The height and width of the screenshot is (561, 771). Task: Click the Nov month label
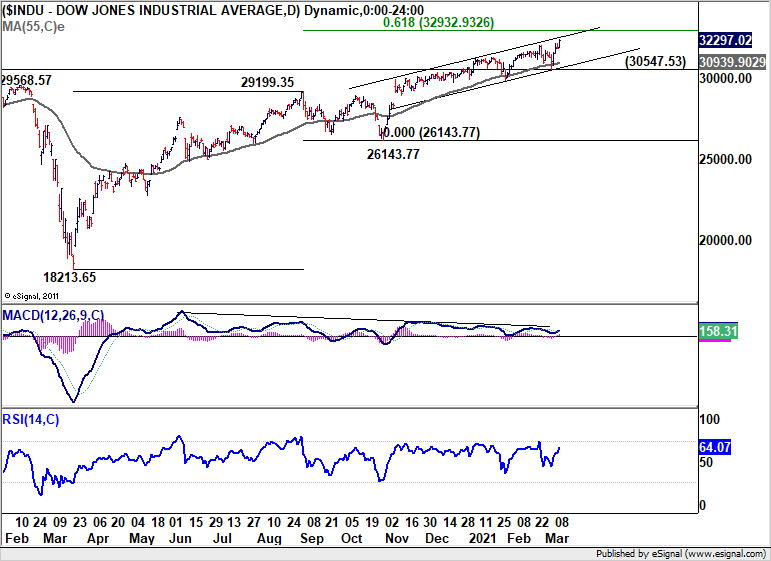(397, 538)
